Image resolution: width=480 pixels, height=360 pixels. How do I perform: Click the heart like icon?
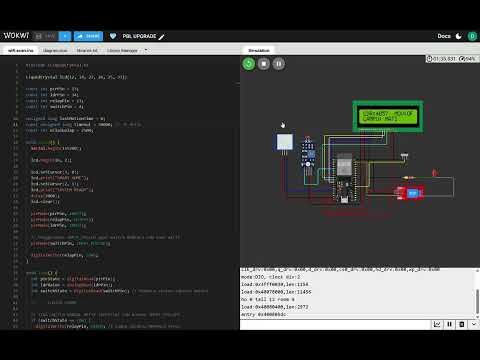click(x=113, y=36)
